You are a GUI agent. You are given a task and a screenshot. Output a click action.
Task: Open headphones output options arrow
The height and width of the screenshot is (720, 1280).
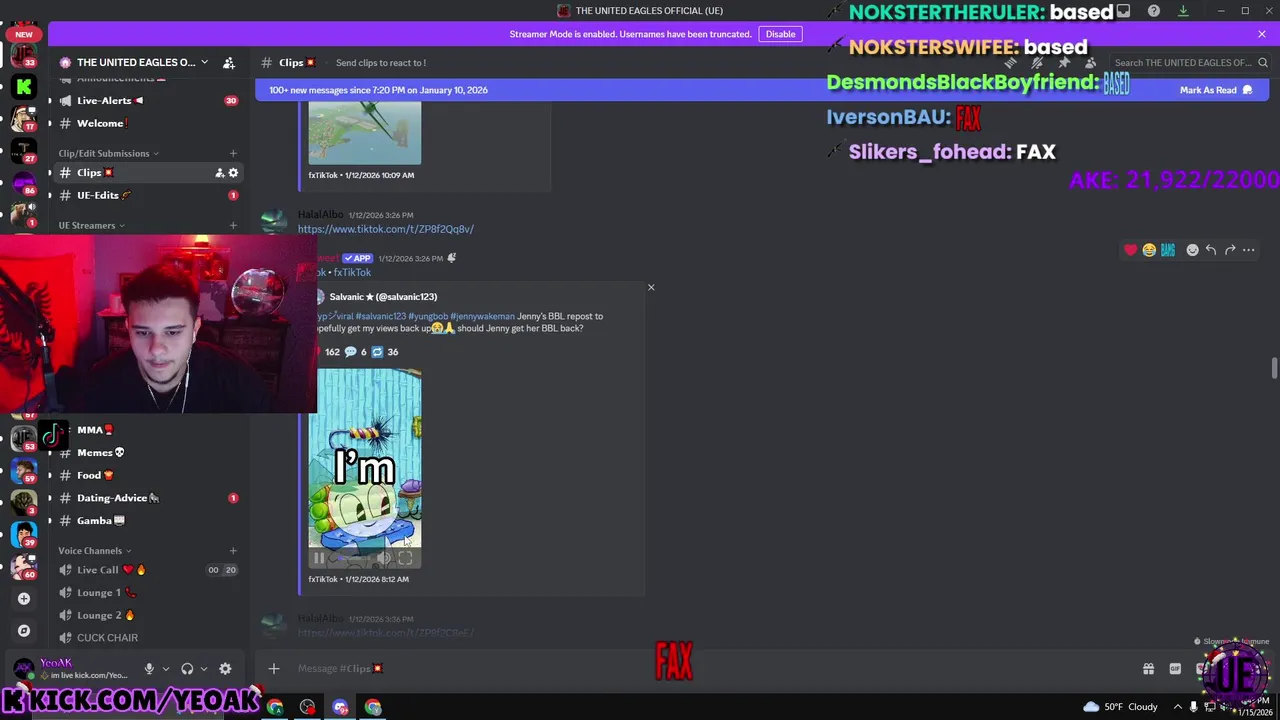(x=204, y=669)
